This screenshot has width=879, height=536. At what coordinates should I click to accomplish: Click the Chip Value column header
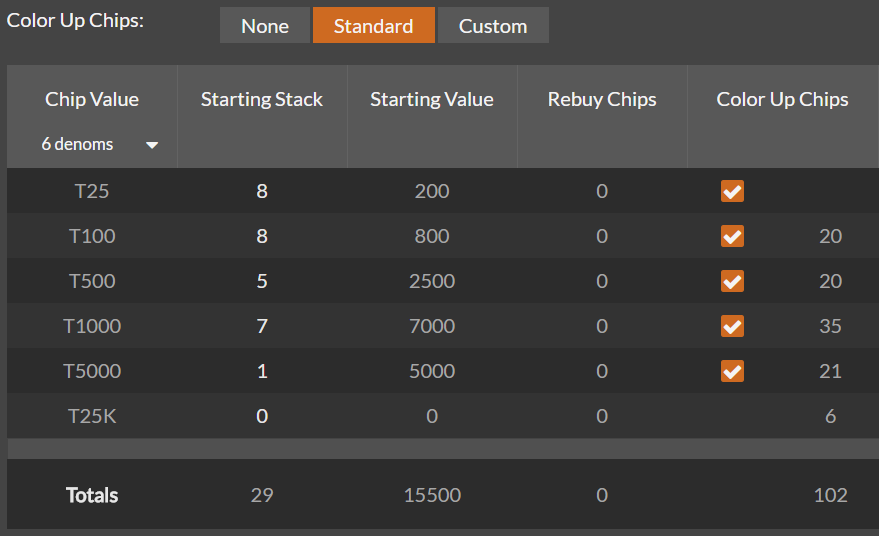click(x=92, y=99)
